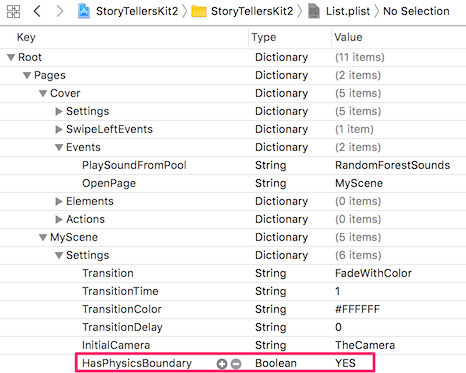466x373 pixels.
Task: Collapse the Events dictionary
Action: pyautogui.click(x=59, y=147)
